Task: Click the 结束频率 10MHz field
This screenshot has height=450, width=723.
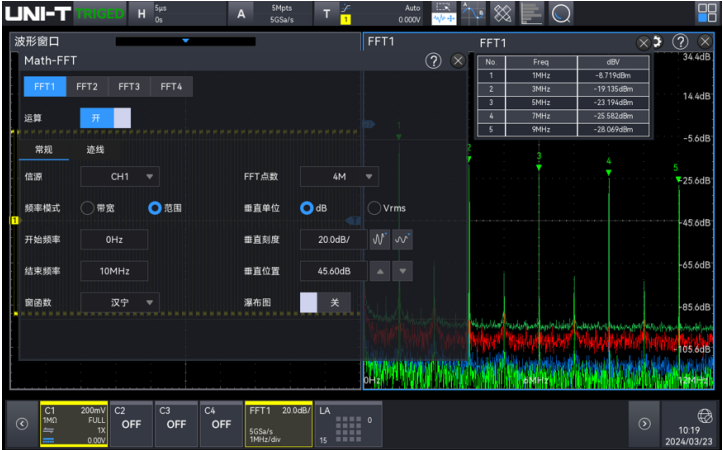Action: click(x=115, y=271)
